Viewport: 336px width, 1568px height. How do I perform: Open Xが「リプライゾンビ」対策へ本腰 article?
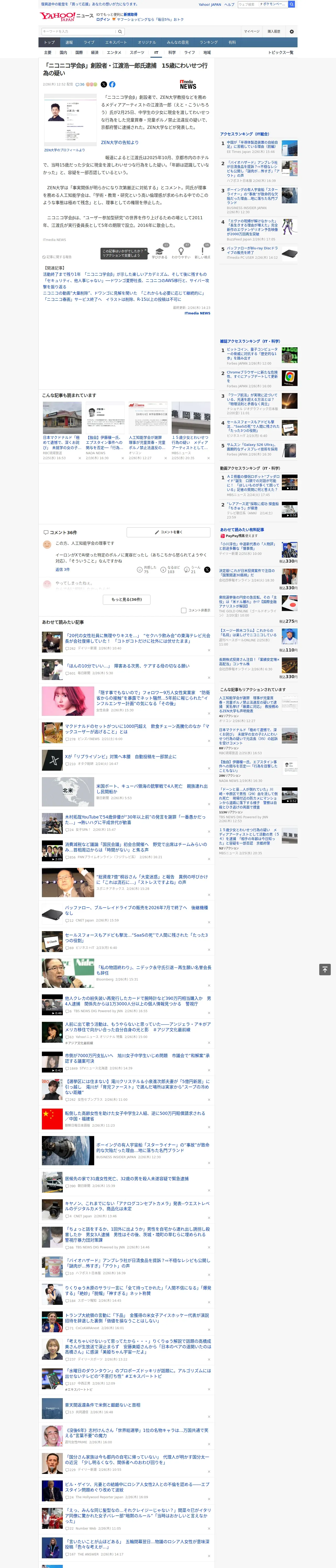tap(120, 757)
